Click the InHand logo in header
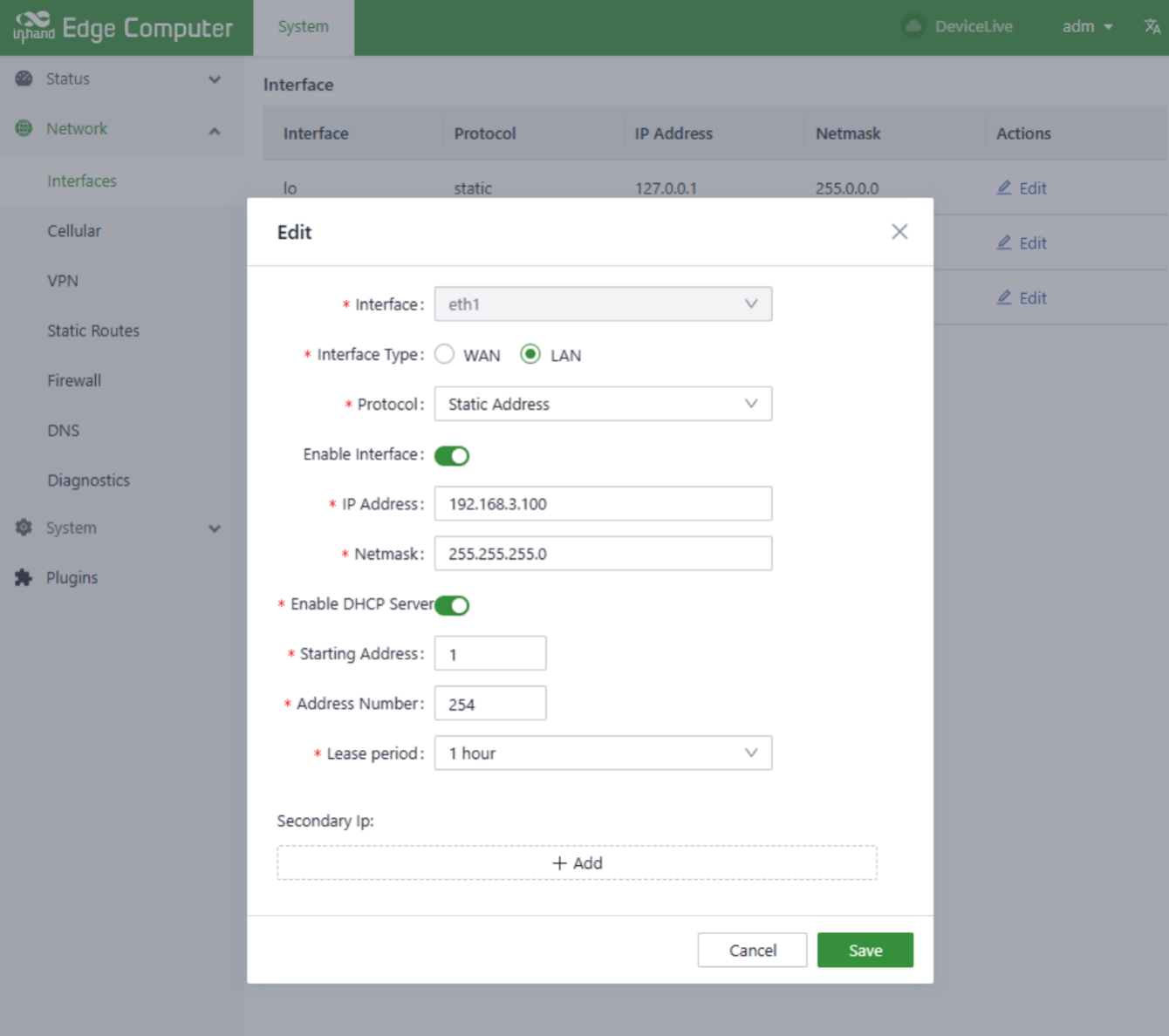This screenshot has height=1036, width=1169. pyautogui.click(x=33, y=26)
